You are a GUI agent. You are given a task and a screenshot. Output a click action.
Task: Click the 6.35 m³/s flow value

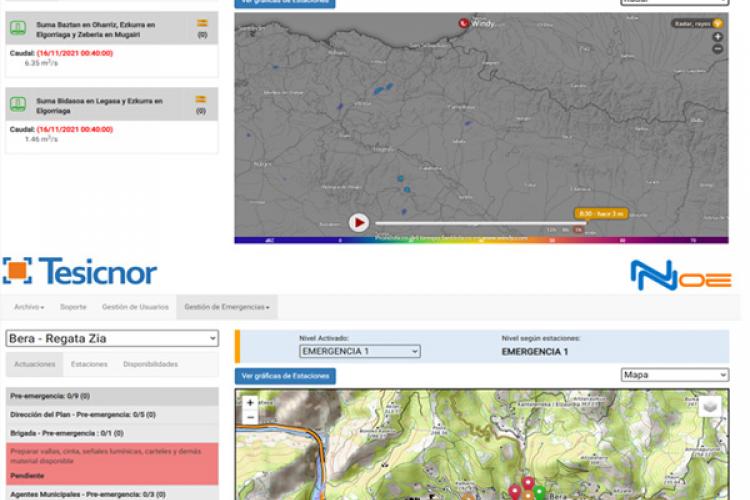[x=41, y=63]
